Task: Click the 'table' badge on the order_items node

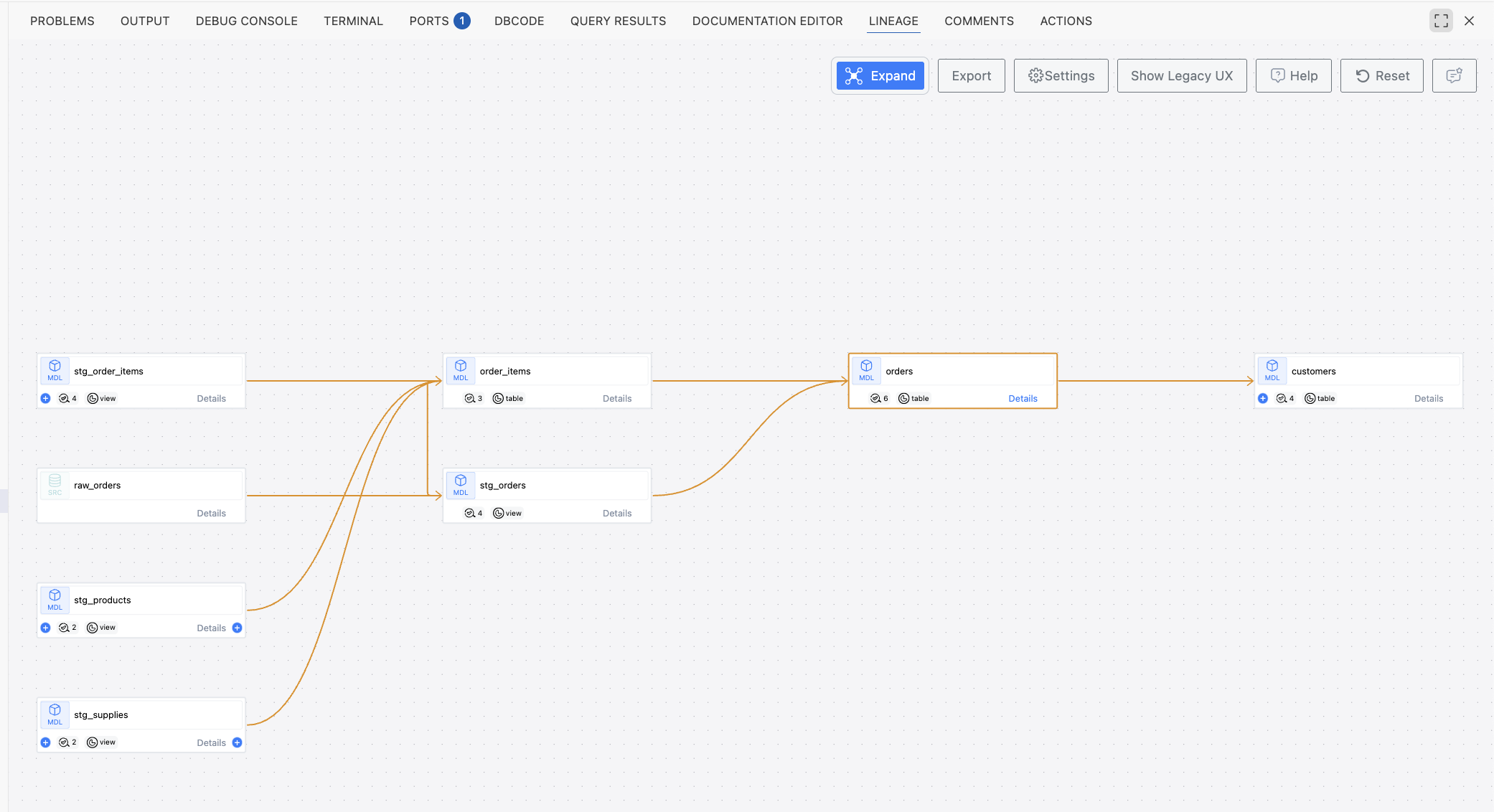Action: point(508,398)
